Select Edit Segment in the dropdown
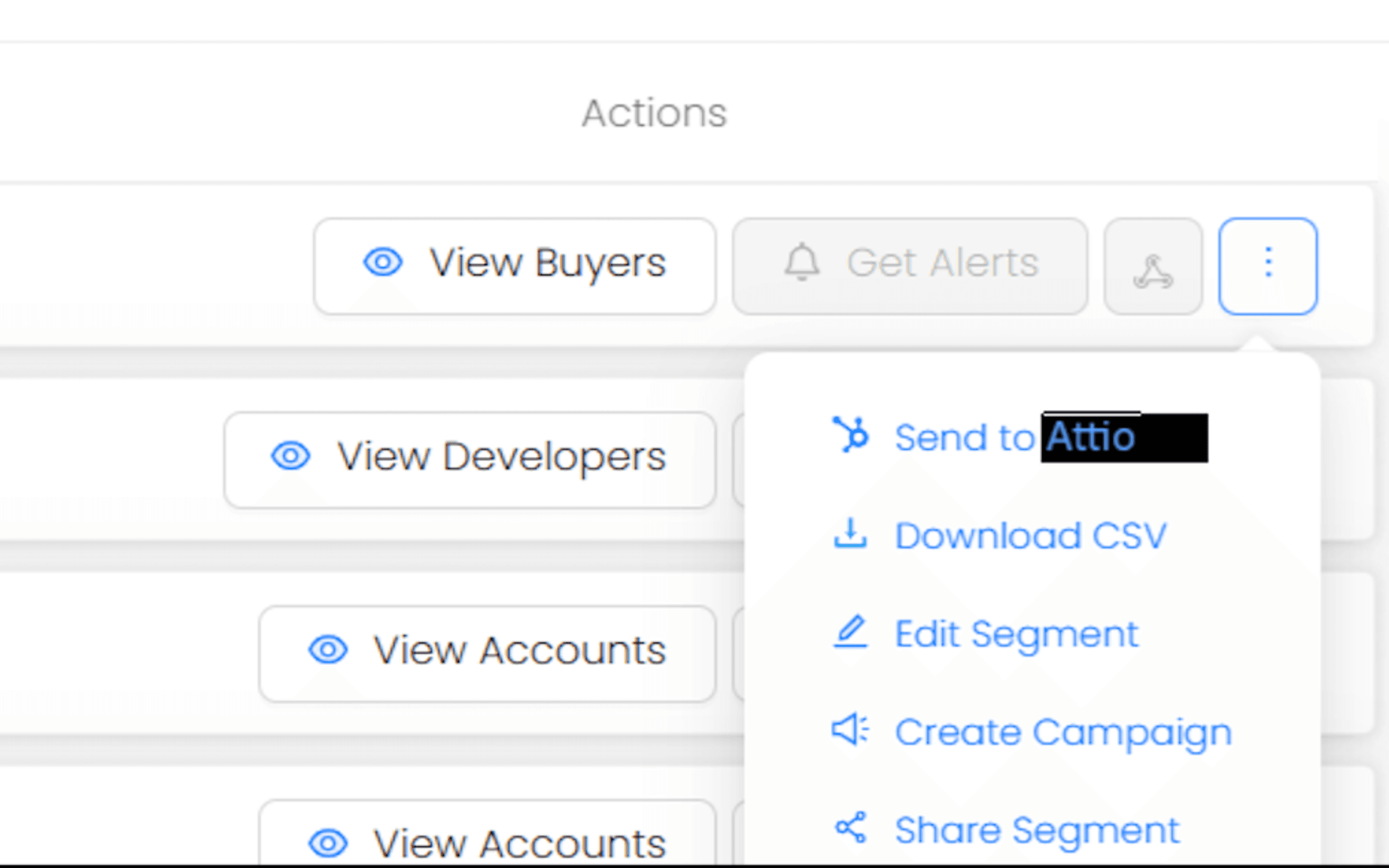This screenshot has width=1389, height=868. point(1016,634)
